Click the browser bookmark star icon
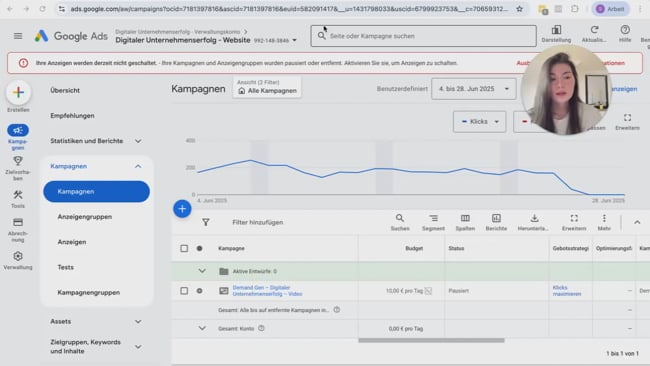650x366 pixels. click(519, 9)
